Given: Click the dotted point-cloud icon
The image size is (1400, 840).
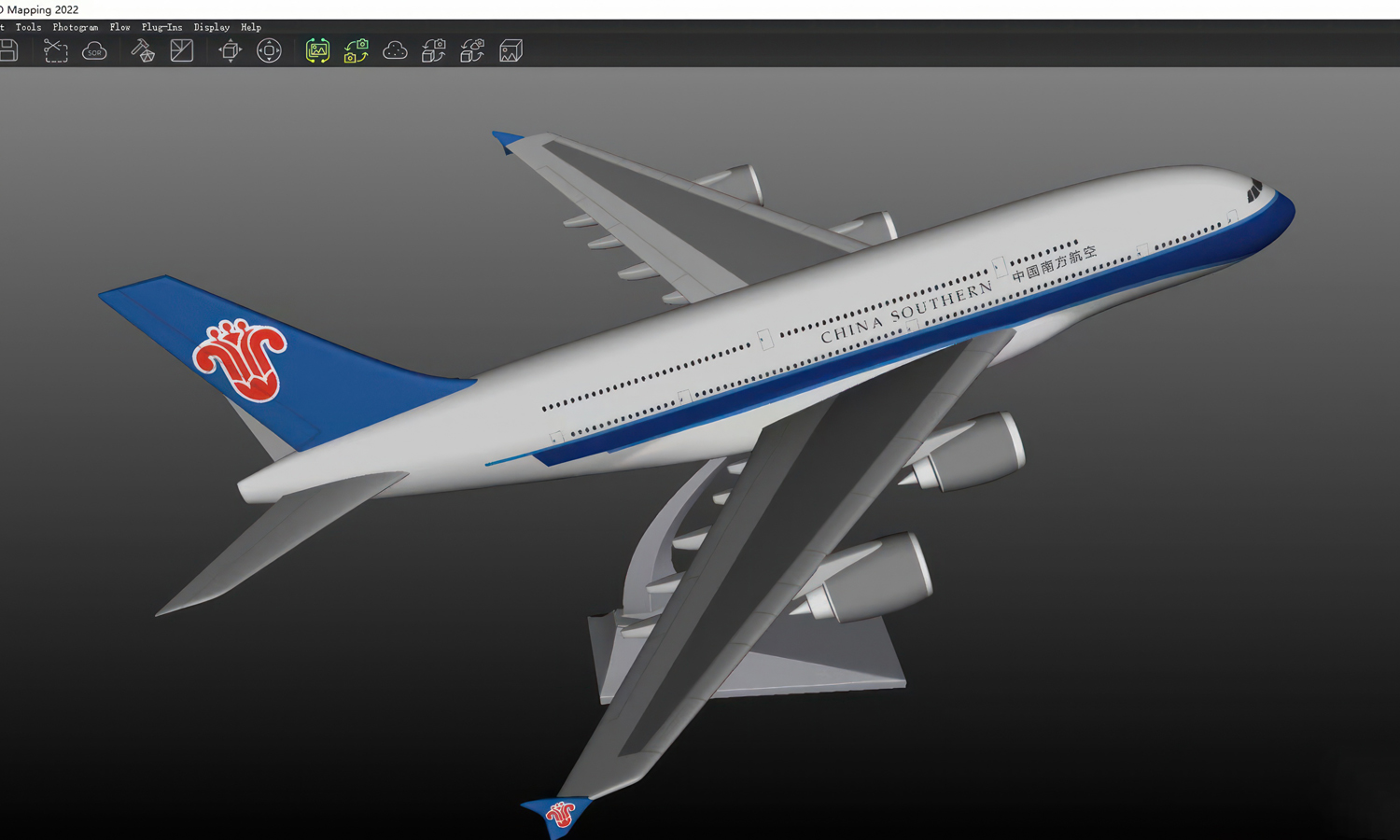Looking at the screenshot, I should point(395,50).
